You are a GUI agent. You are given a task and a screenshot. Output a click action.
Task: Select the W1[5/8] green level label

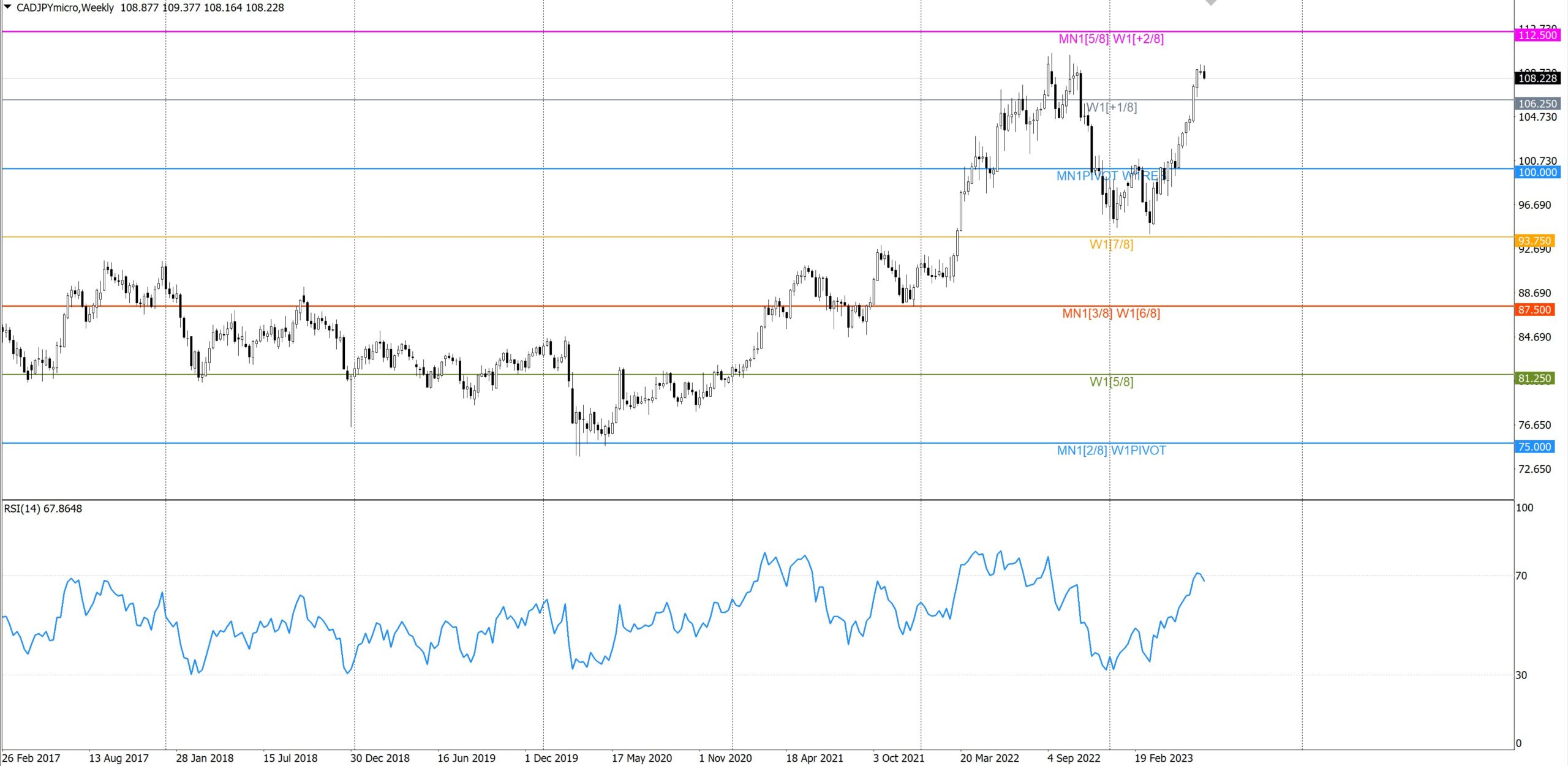click(x=1111, y=382)
